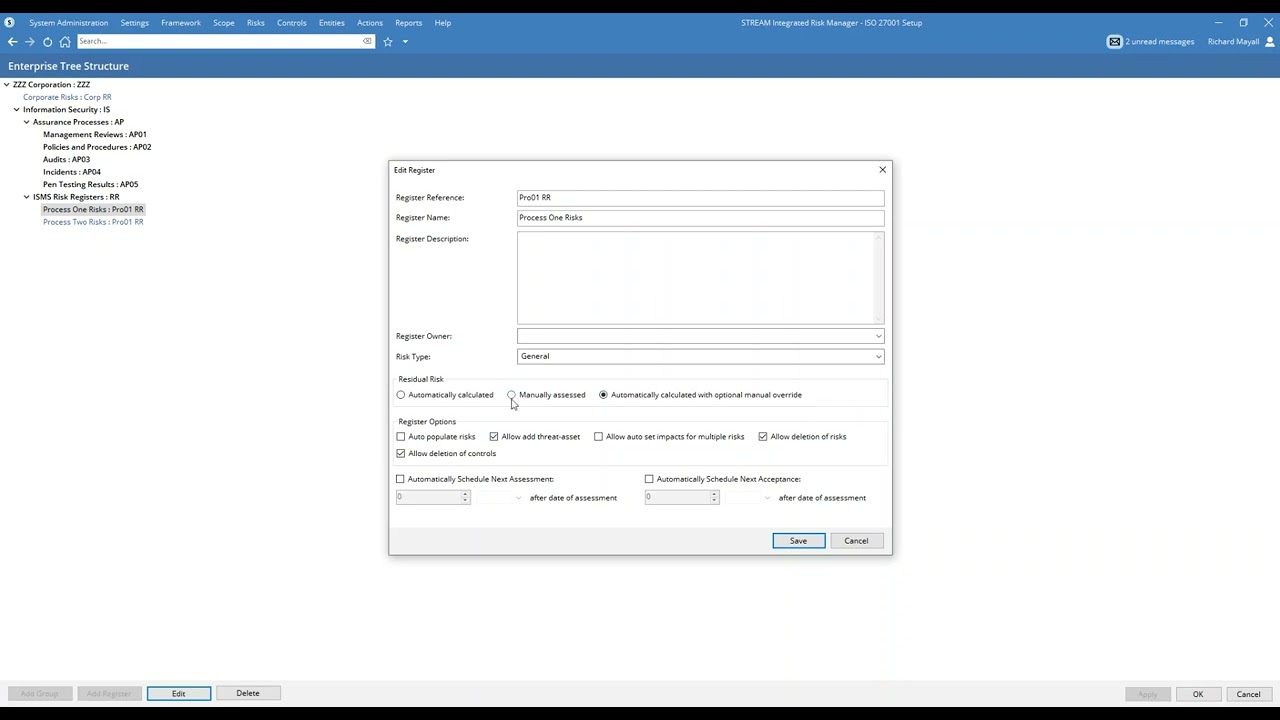Untick the Allow deletion of controls checkbox
The height and width of the screenshot is (720, 1280).
(401, 454)
